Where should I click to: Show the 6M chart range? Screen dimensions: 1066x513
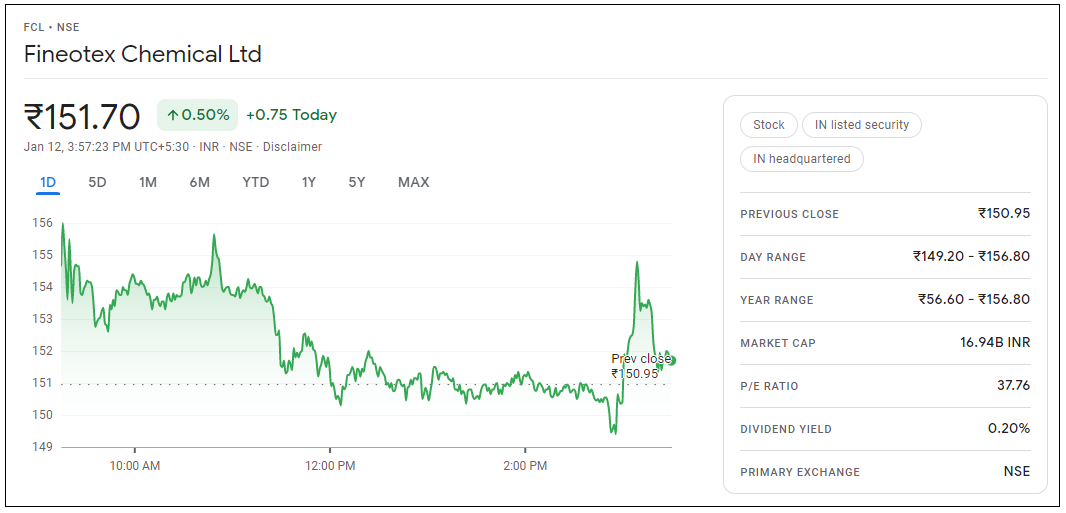[x=199, y=182]
